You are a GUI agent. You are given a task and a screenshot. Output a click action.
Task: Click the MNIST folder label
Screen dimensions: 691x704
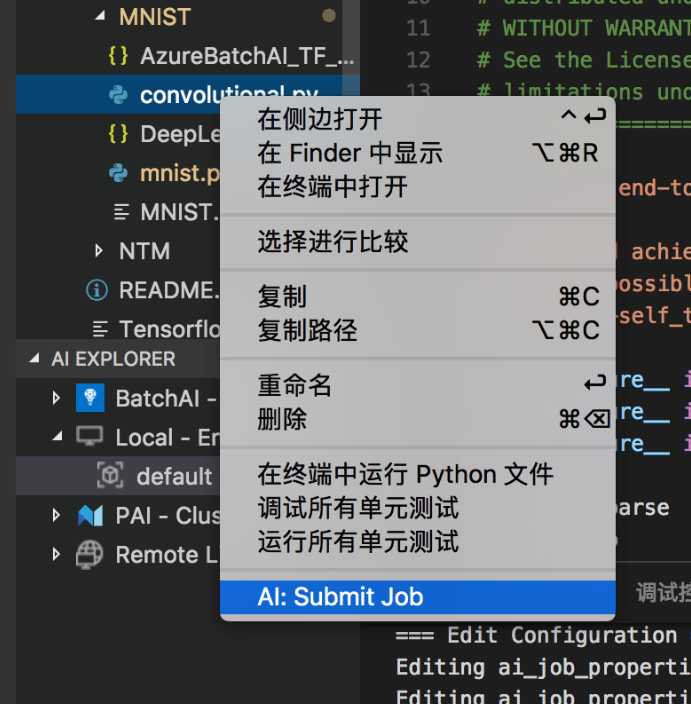tap(155, 17)
